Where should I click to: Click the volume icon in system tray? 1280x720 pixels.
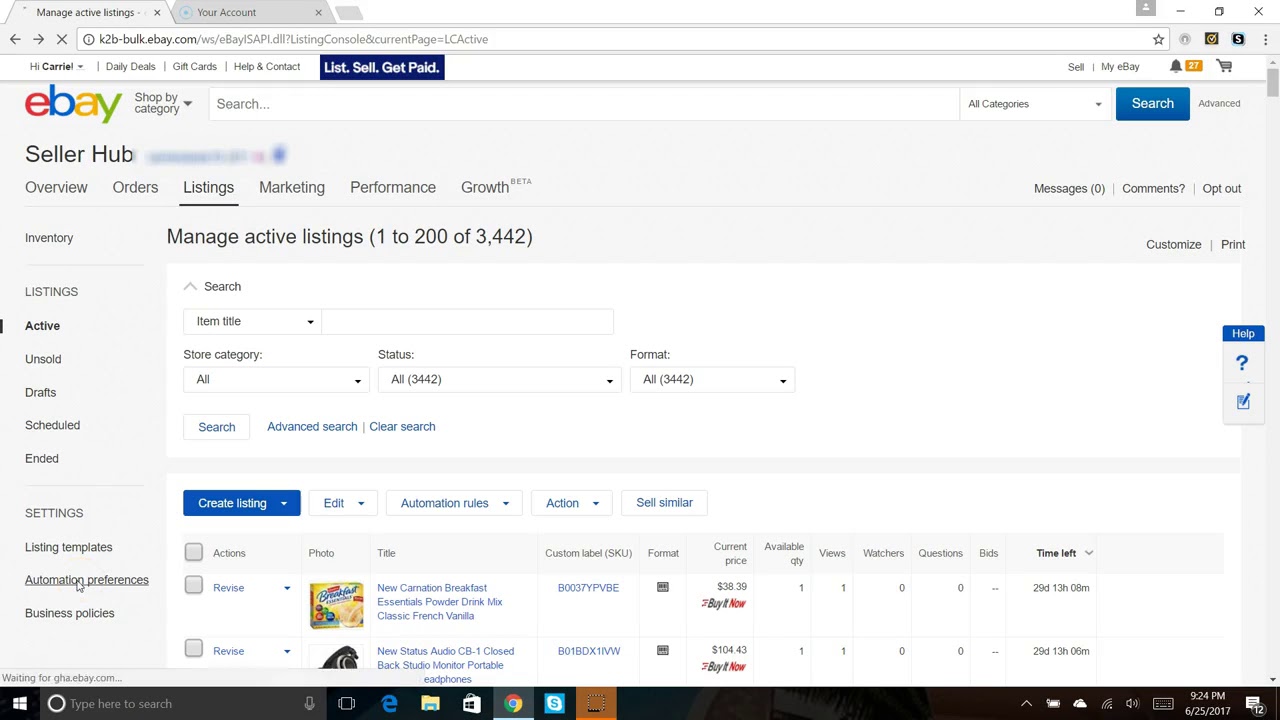click(1132, 704)
